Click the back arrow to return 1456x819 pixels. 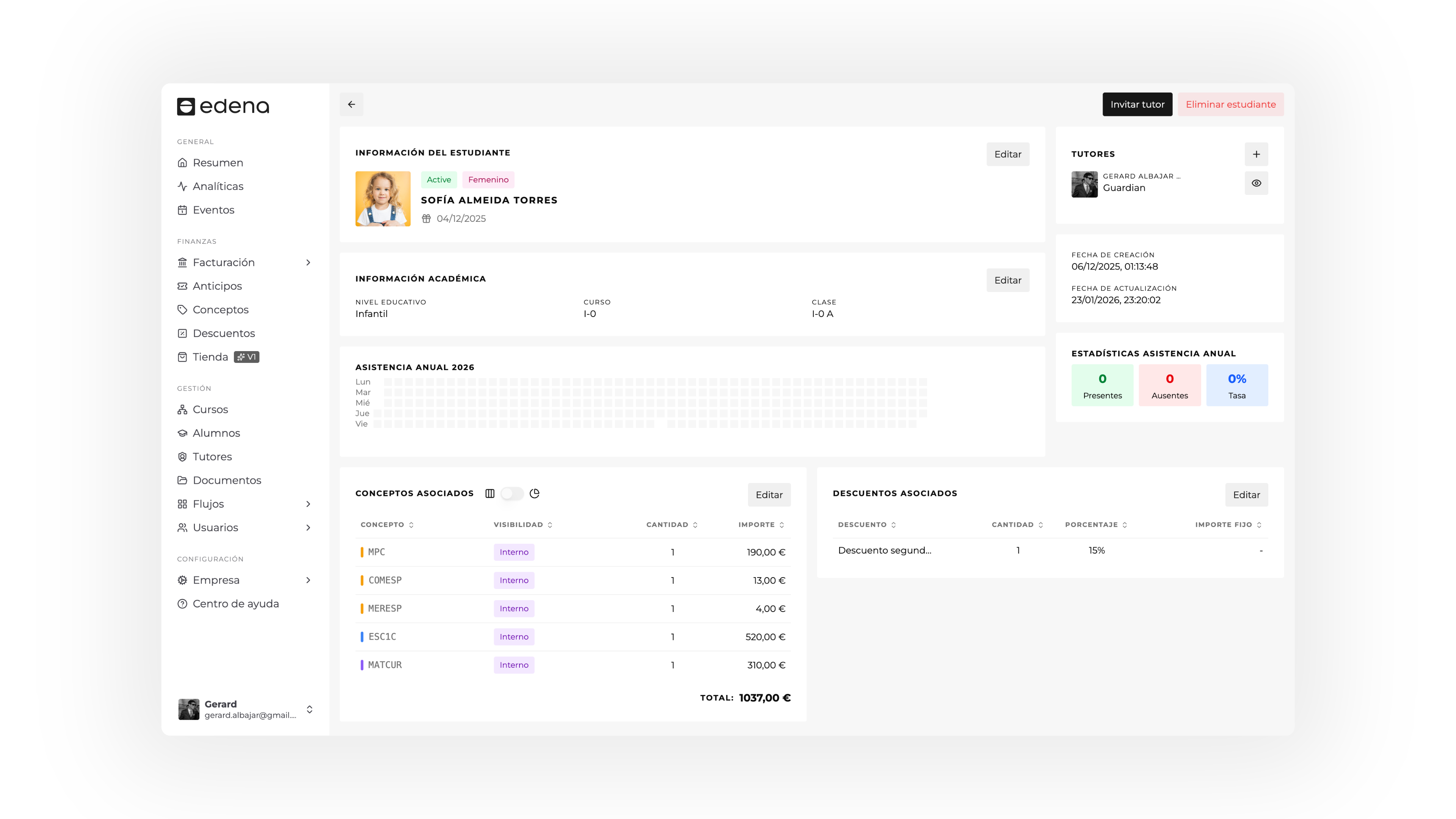click(x=351, y=104)
